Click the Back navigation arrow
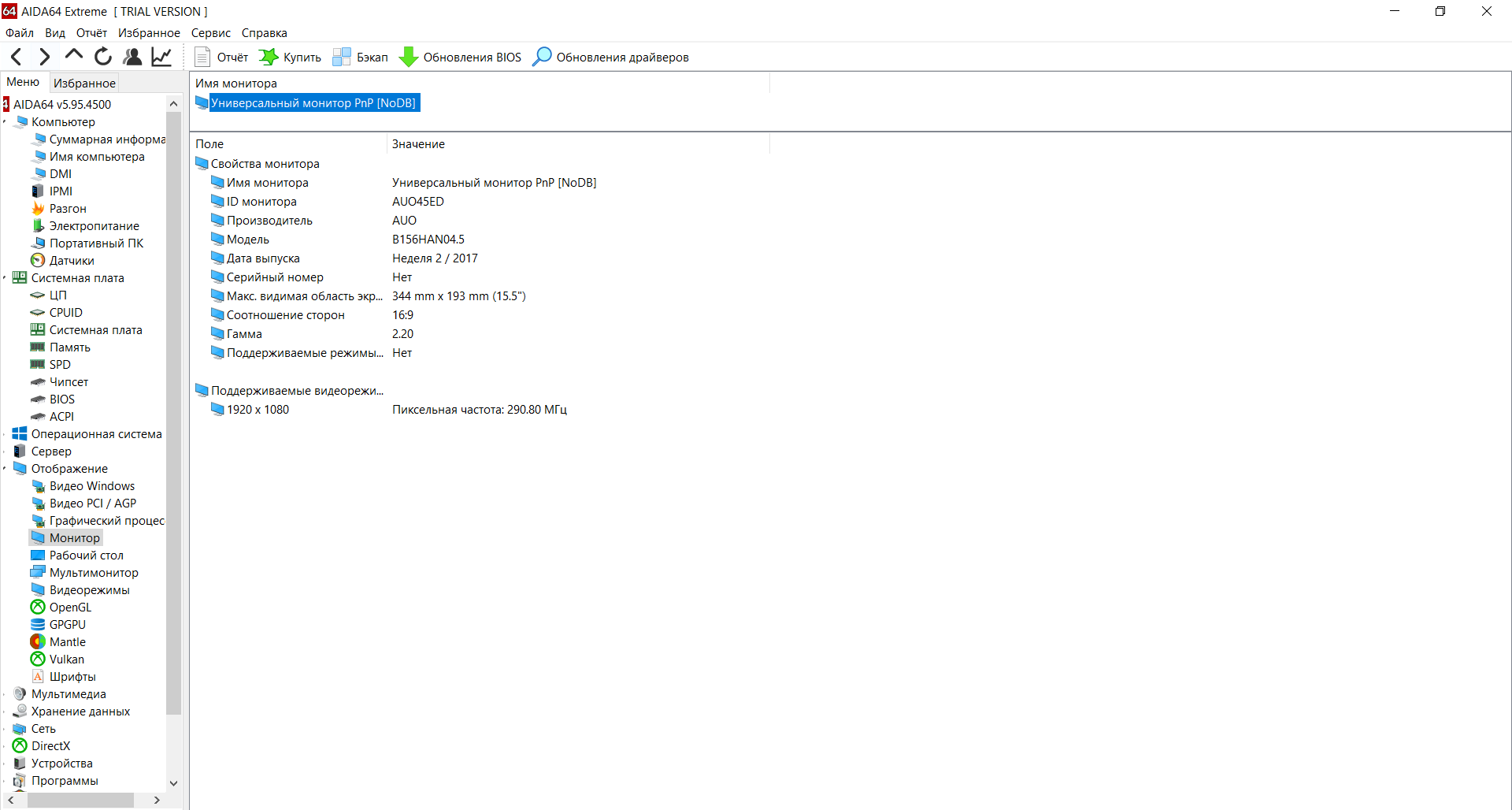Image resolution: width=1512 pixels, height=810 pixels. coord(16,57)
